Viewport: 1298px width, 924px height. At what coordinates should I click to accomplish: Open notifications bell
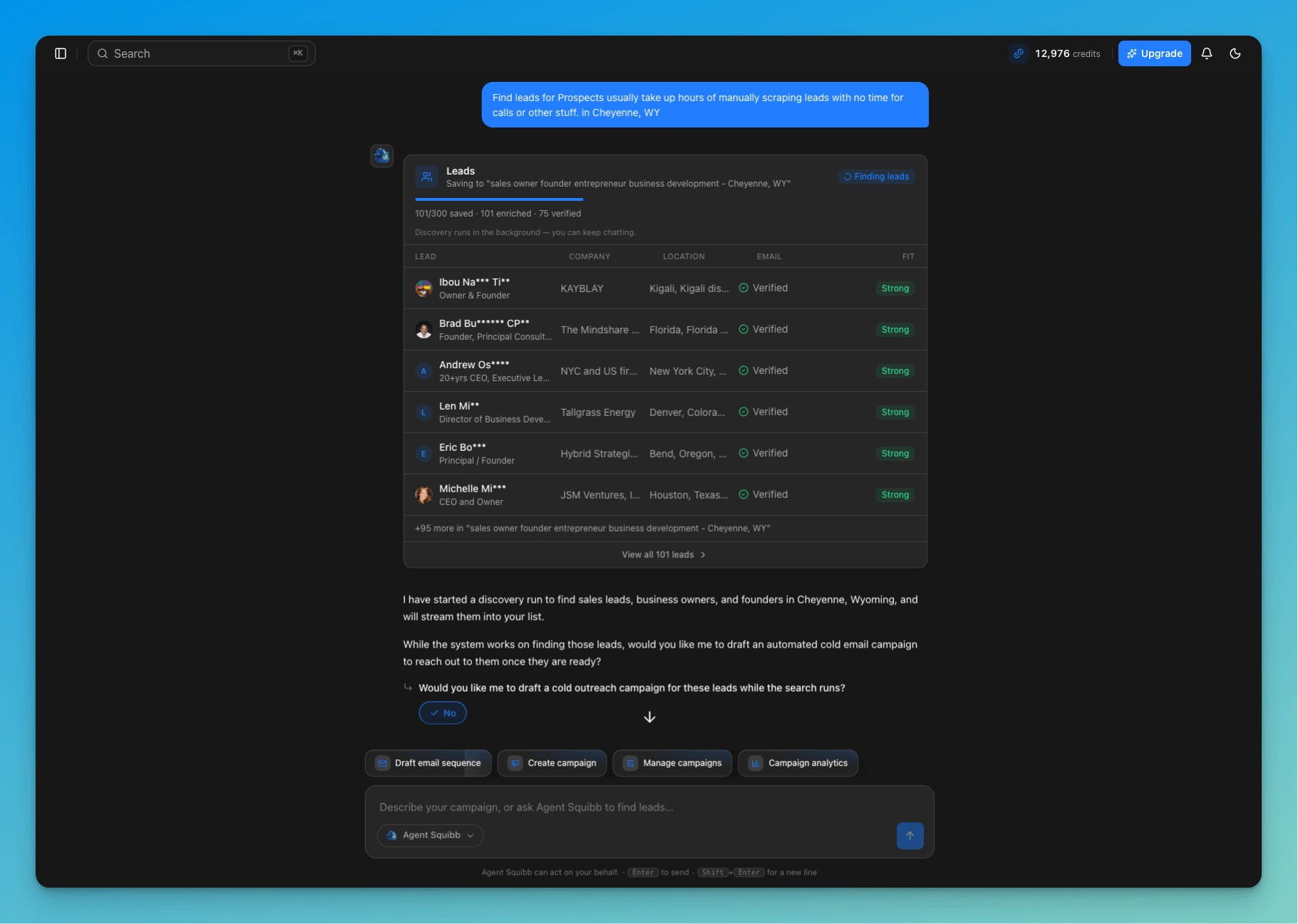click(1207, 53)
